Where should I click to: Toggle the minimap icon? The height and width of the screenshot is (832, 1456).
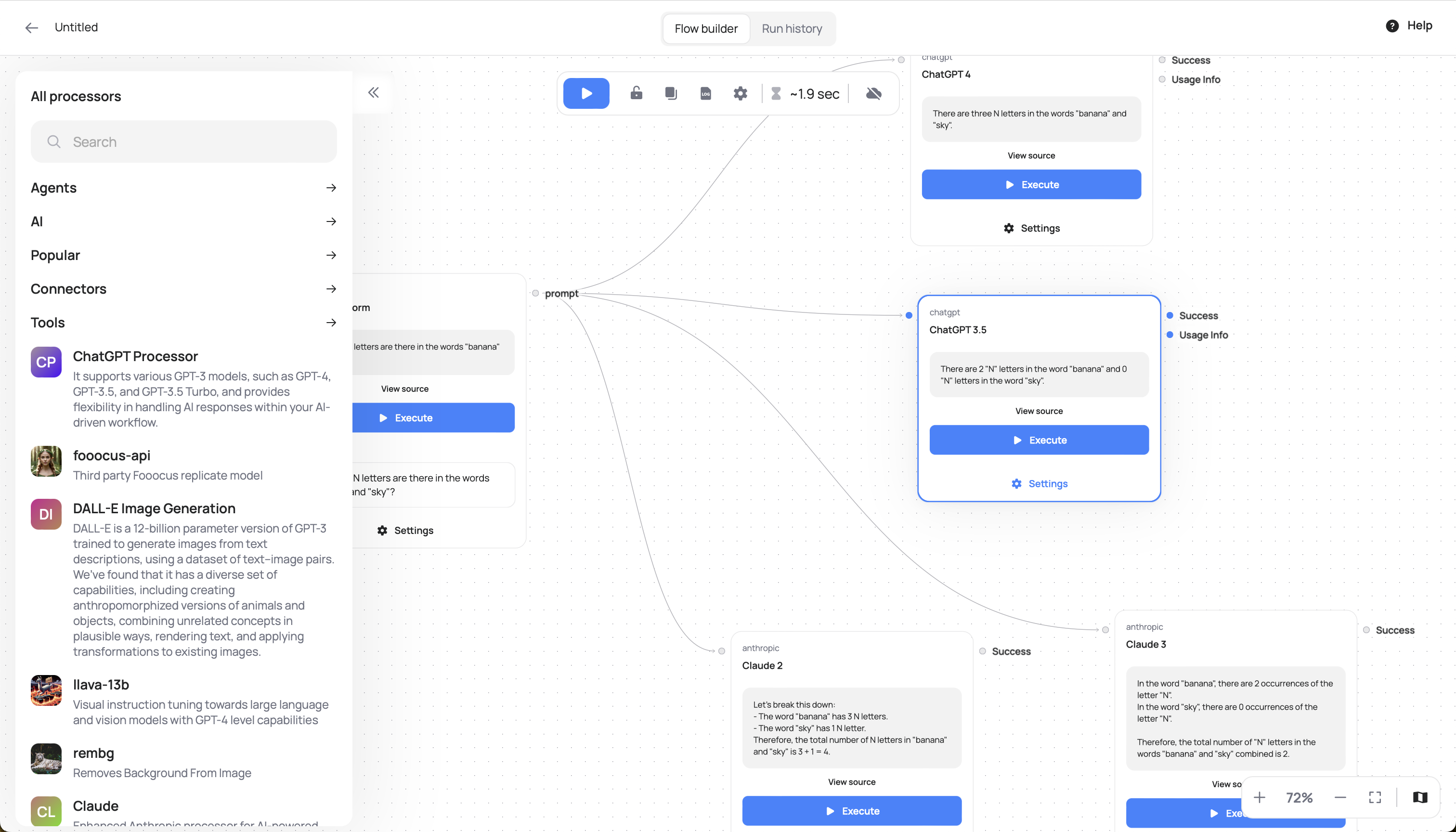pyautogui.click(x=1420, y=797)
